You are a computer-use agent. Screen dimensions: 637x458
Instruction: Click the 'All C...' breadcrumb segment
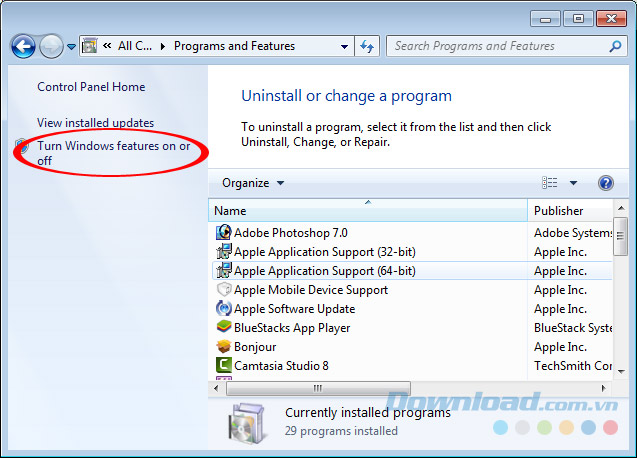click(x=135, y=46)
